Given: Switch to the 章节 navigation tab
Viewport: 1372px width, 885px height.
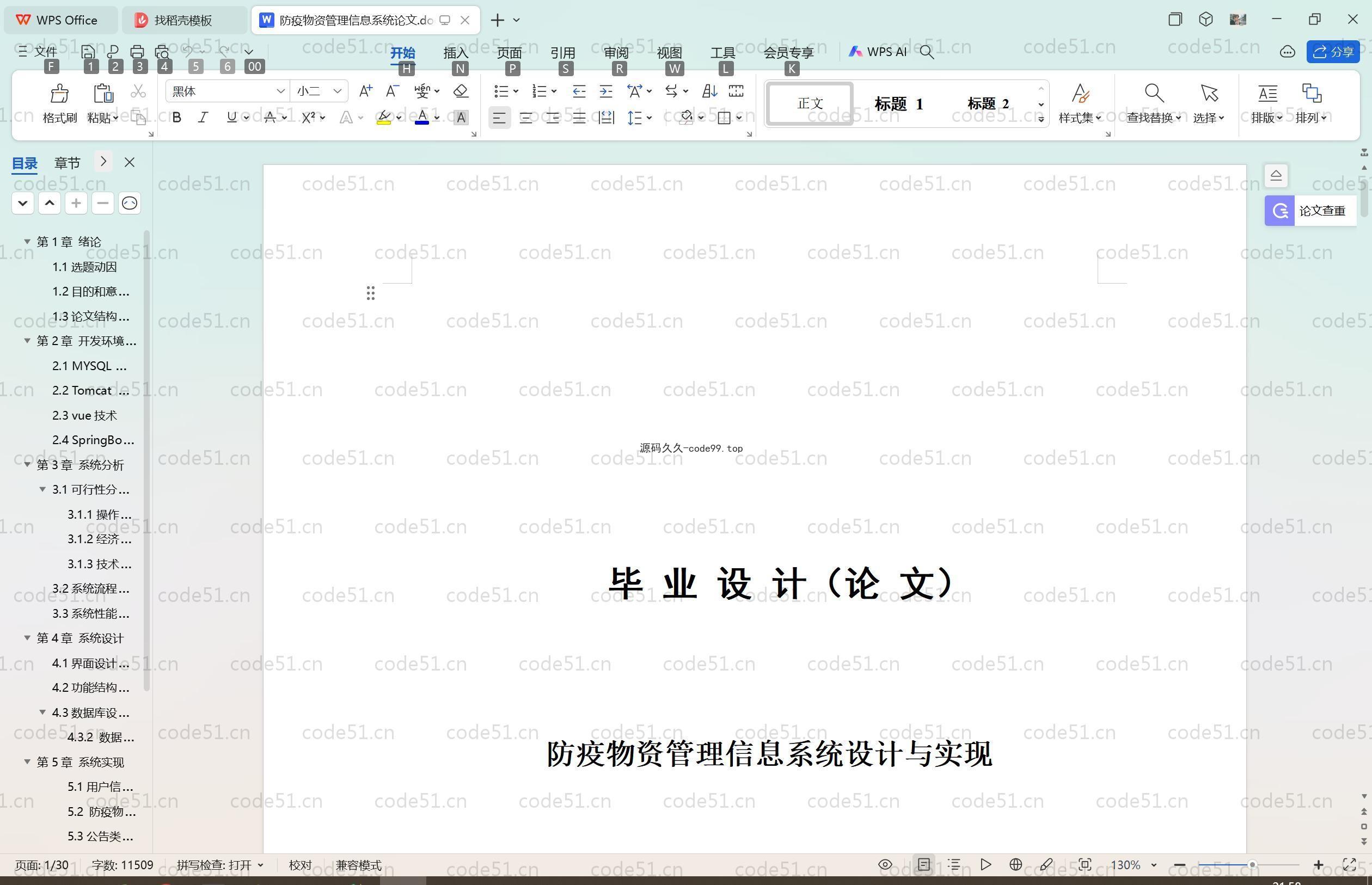Looking at the screenshot, I should click(x=68, y=163).
